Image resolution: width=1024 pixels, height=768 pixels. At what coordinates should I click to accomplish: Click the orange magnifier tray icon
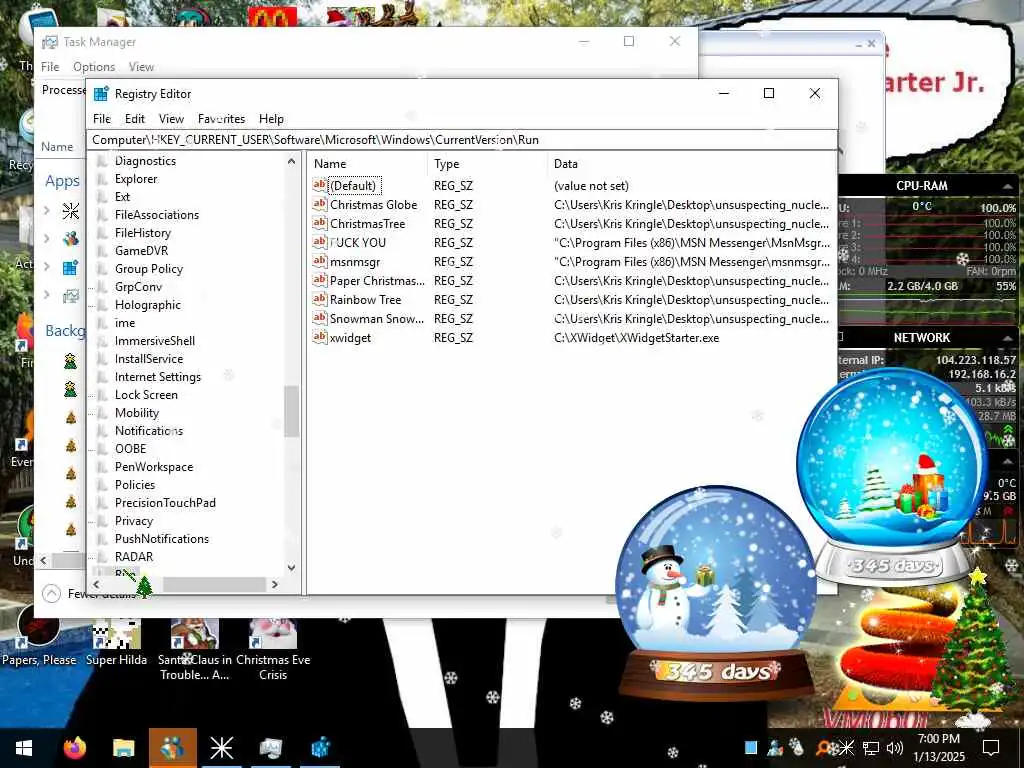click(x=822, y=748)
